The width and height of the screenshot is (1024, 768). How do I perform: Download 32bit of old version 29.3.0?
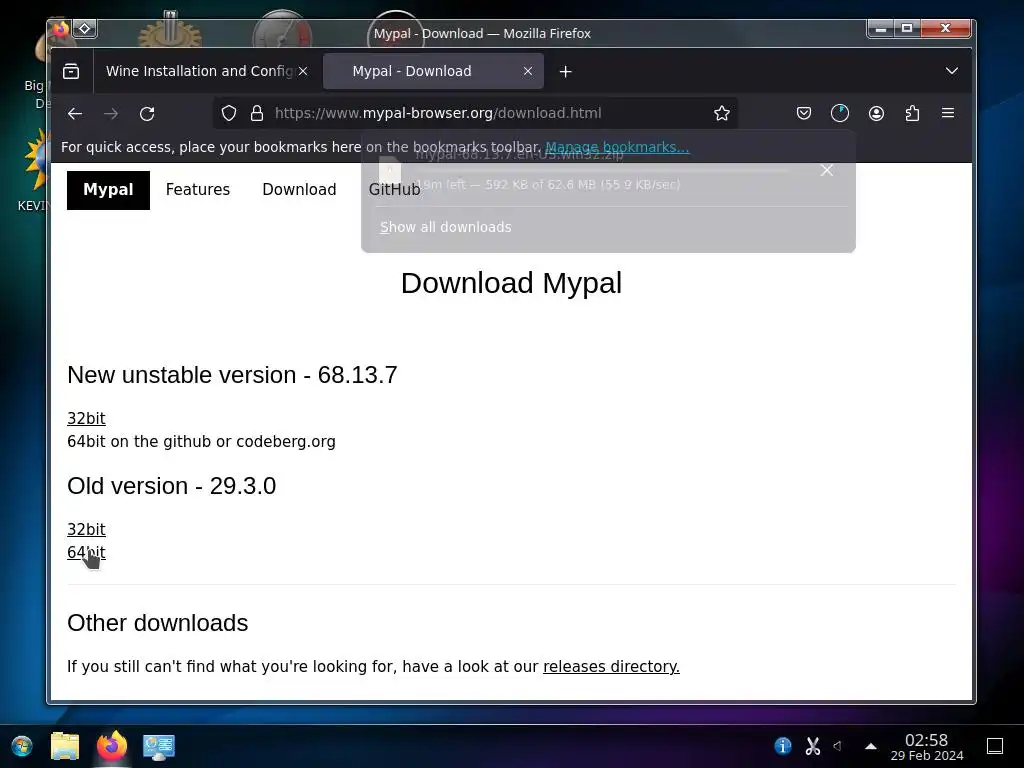click(x=86, y=529)
